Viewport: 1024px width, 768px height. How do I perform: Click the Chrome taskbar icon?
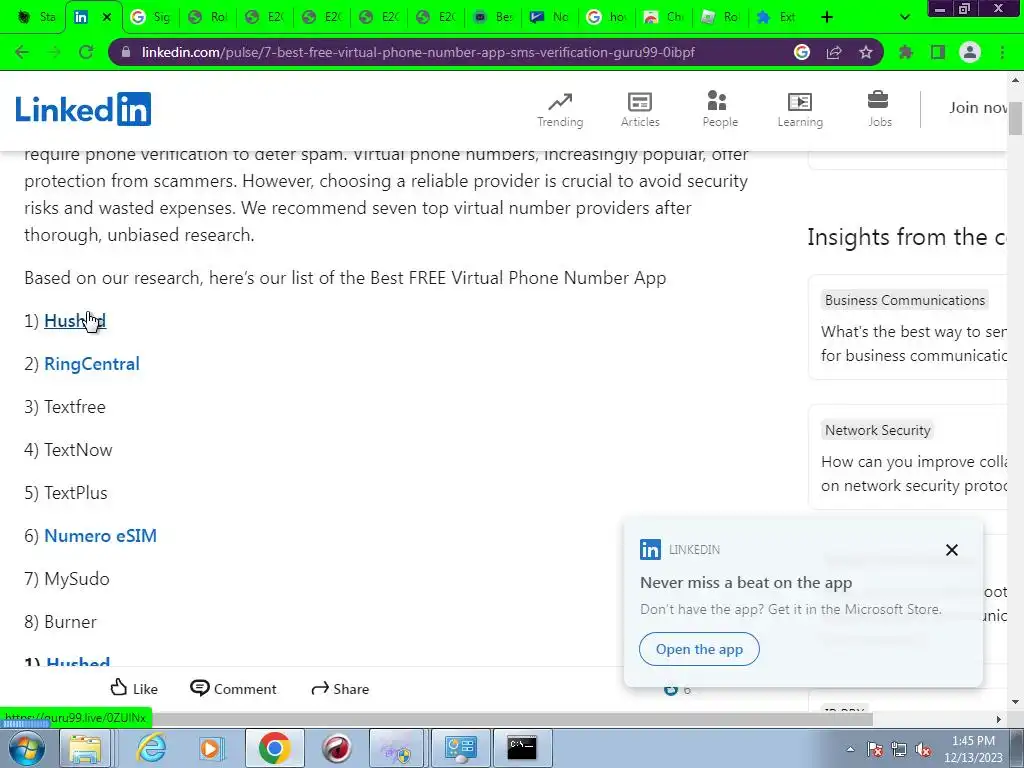point(274,748)
